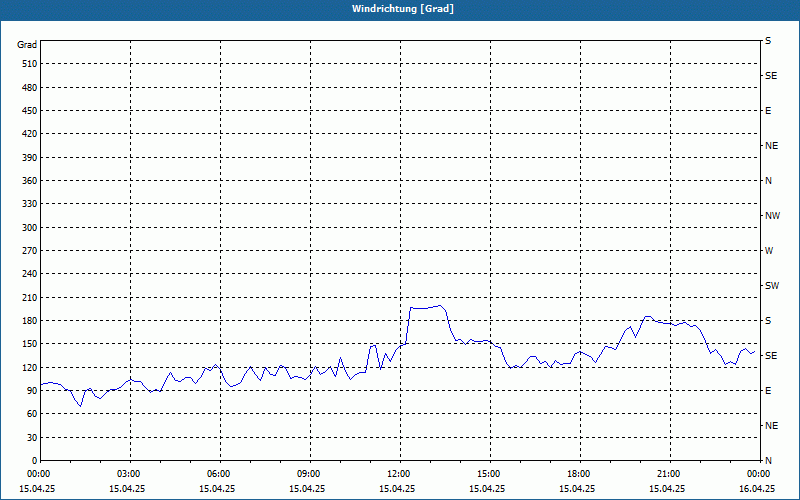Screen dimensions: 800x500
Task: Click the 390 y-axis value
Action: [x=30, y=157]
